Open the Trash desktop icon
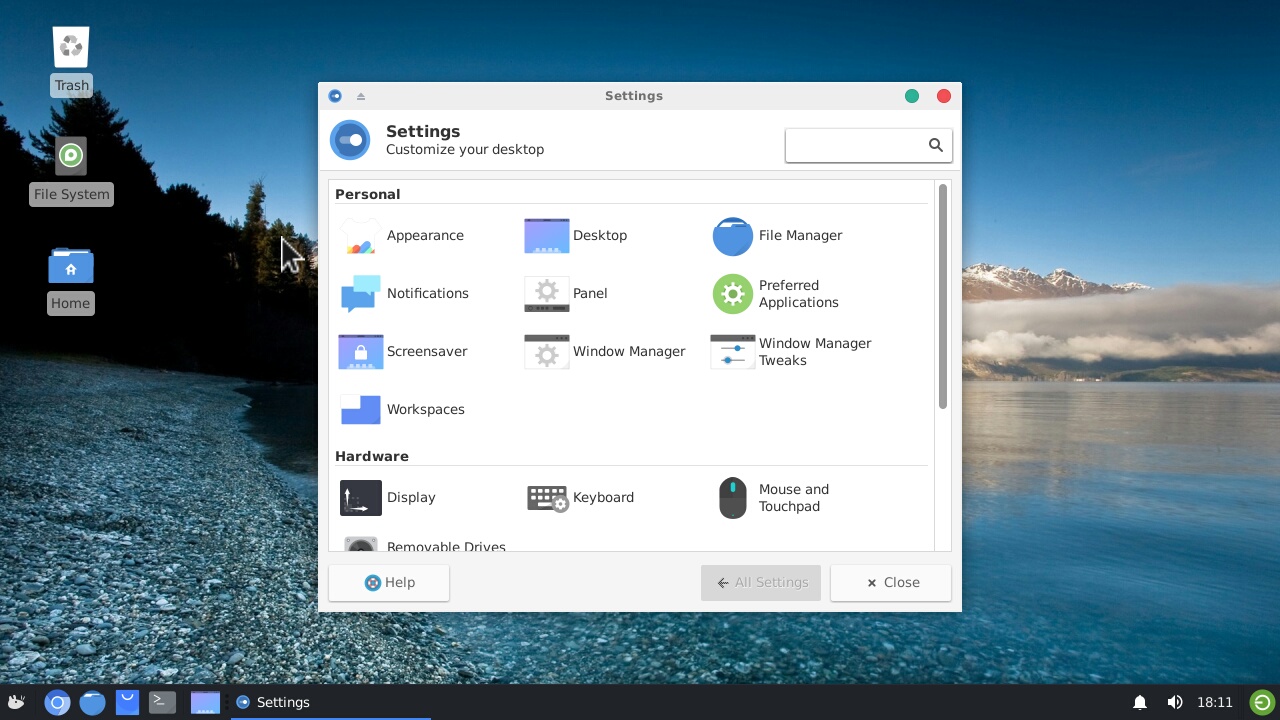The height and width of the screenshot is (720, 1280). point(71,60)
